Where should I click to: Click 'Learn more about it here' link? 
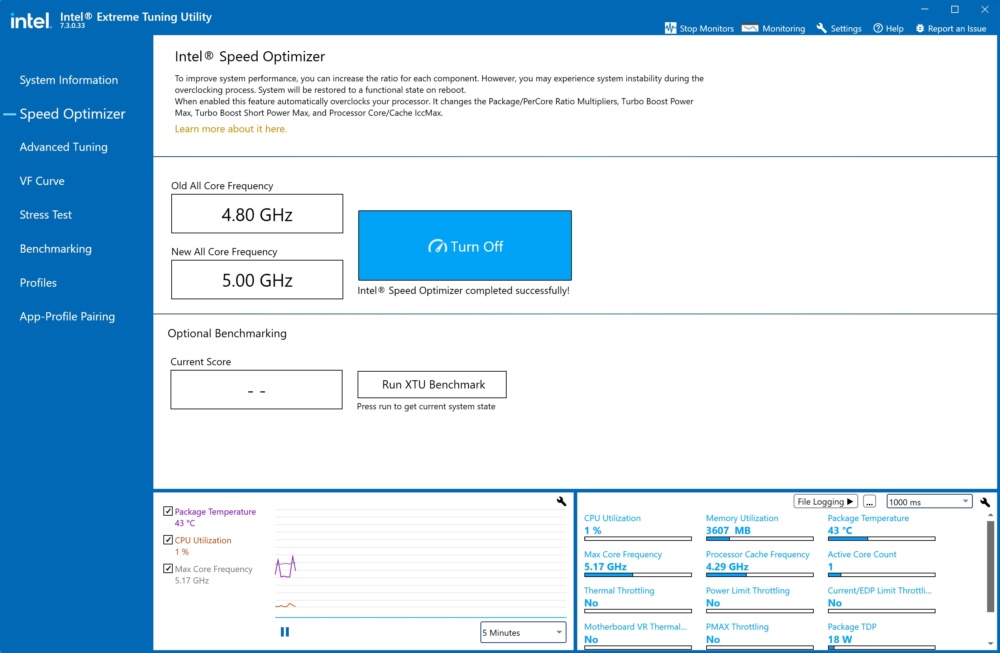(x=230, y=129)
